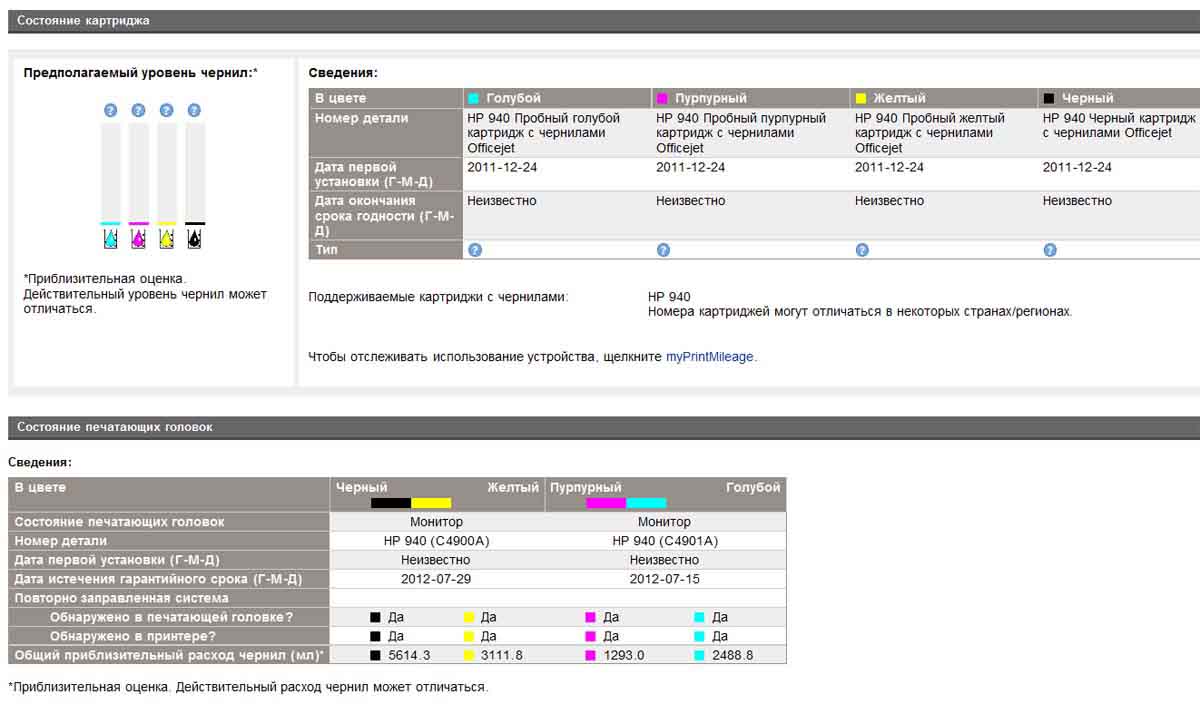Select install date 2011-12-24 in Голубой column

pyautogui.click(x=502, y=167)
